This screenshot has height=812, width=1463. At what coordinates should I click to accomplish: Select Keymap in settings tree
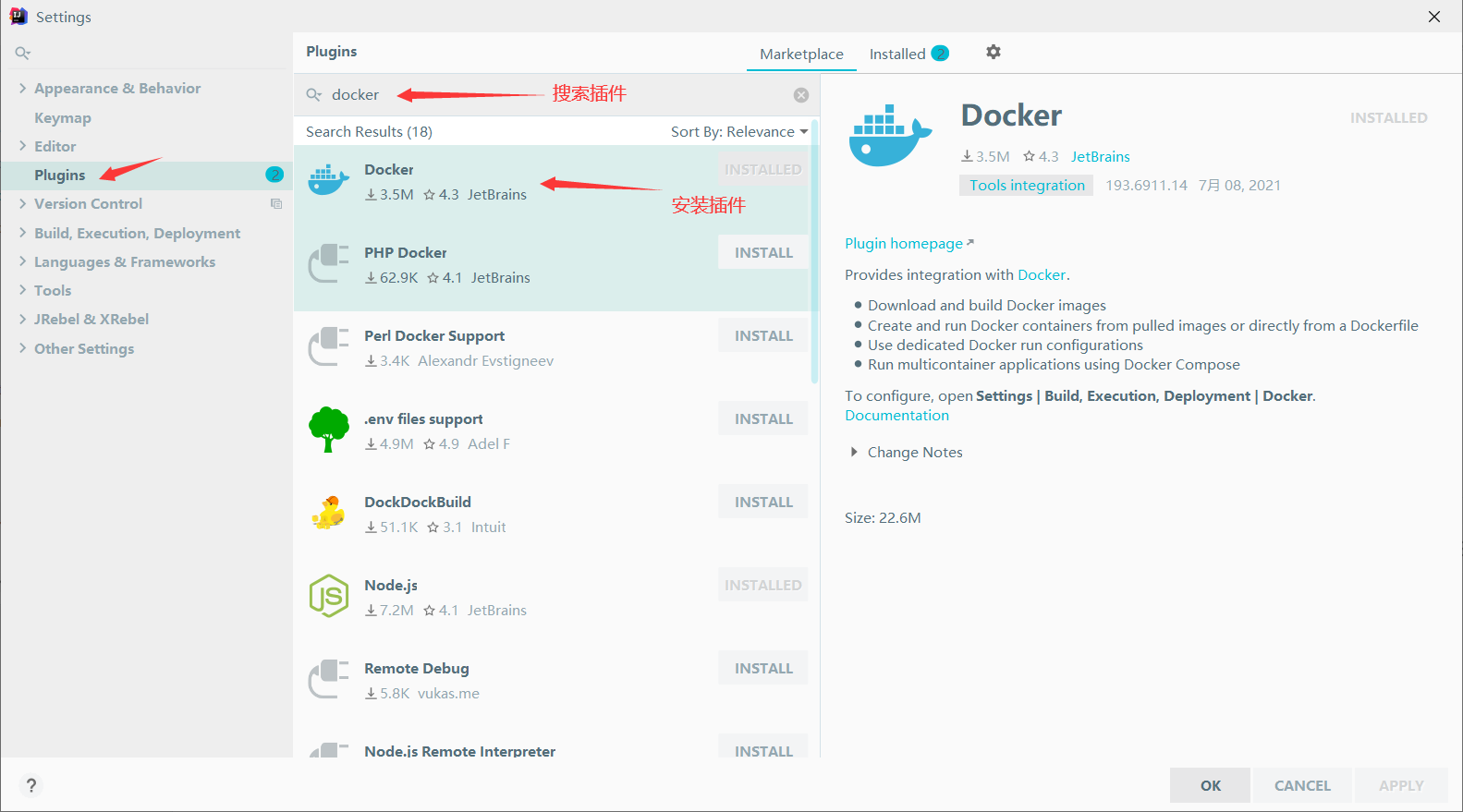click(x=63, y=117)
